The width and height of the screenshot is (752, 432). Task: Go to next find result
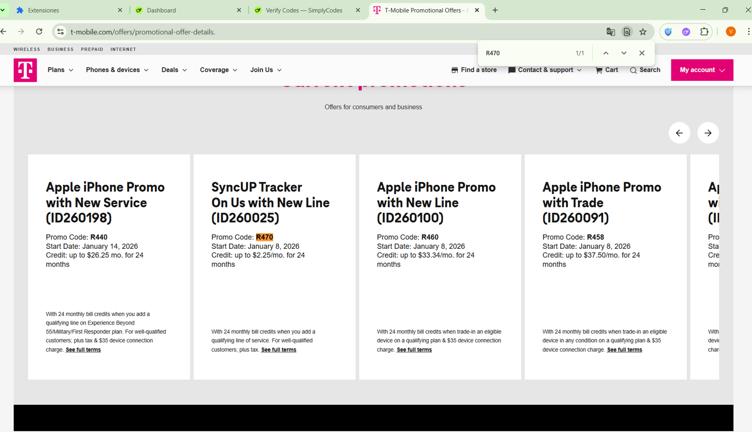click(x=624, y=53)
